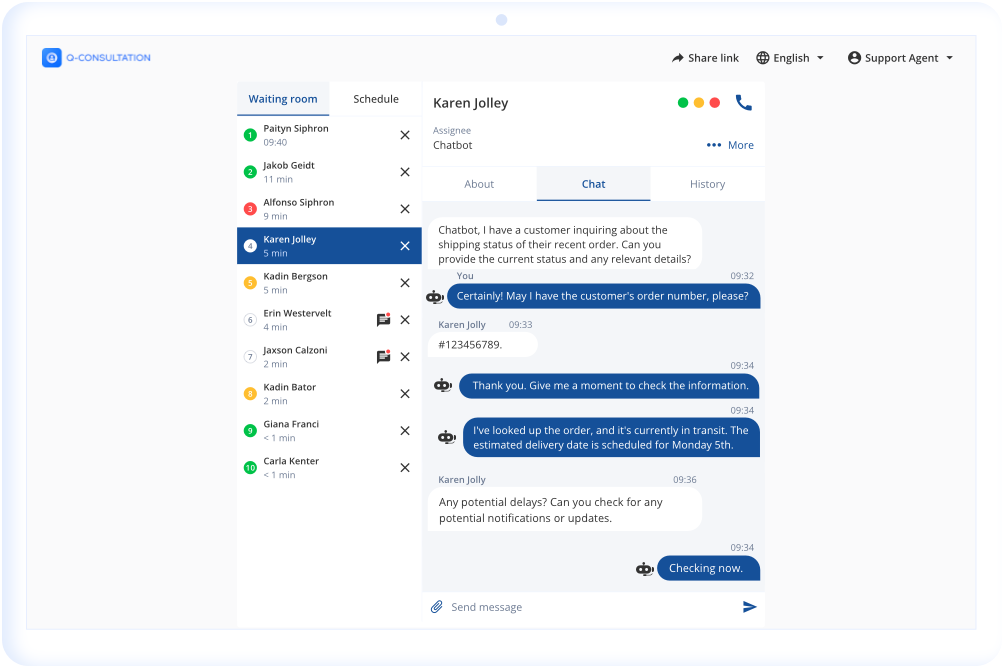
Task: Switch to the Waiting room tab
Action: (x=283, y=99)
